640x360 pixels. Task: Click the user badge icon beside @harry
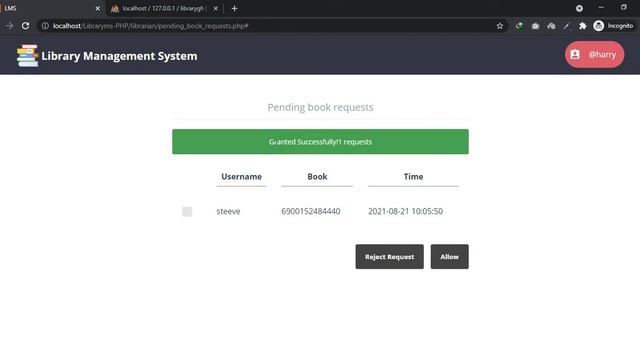pos(575,54)
